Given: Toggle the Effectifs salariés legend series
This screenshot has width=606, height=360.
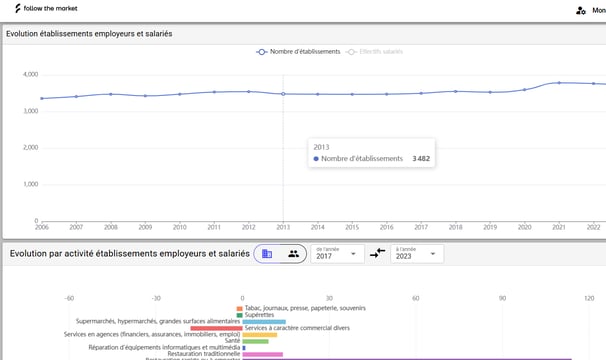Looking at the screenshot, I should click(374, 52).
